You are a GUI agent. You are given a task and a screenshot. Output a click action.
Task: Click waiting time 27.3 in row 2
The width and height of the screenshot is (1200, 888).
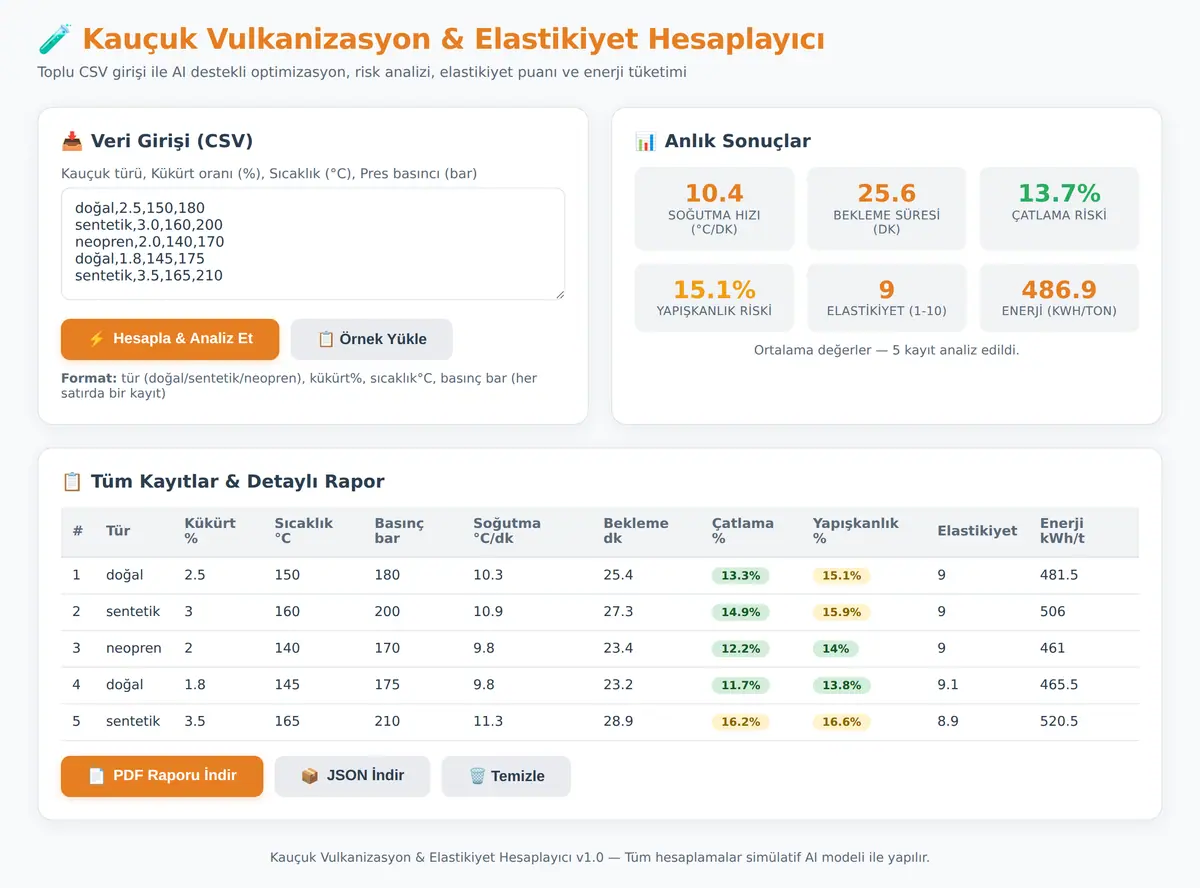click(x=618, y=611)
